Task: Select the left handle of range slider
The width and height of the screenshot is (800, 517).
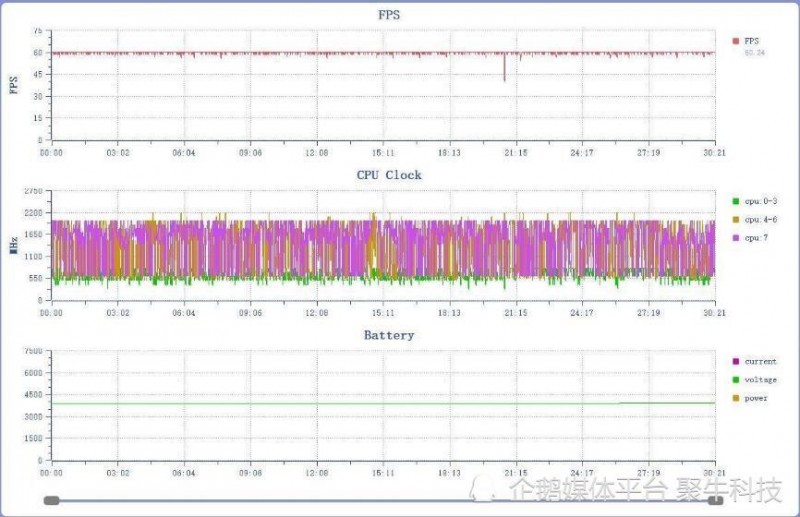Action: coord(52,500)
